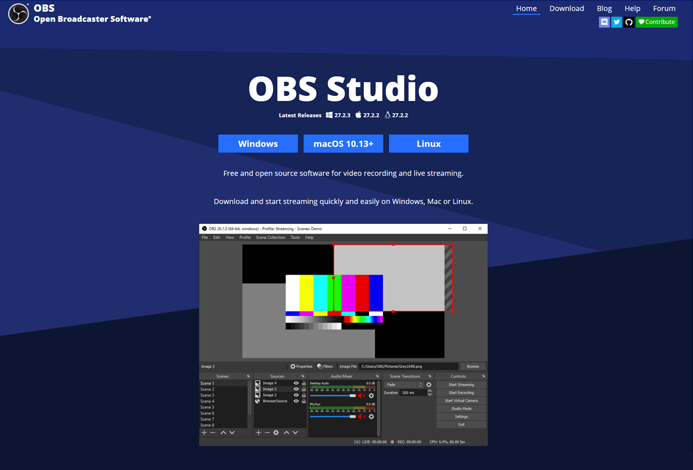This screenshot has width=693, height=470.
Task: Open source properties gear in Sources footer
Action: point(276,432)
